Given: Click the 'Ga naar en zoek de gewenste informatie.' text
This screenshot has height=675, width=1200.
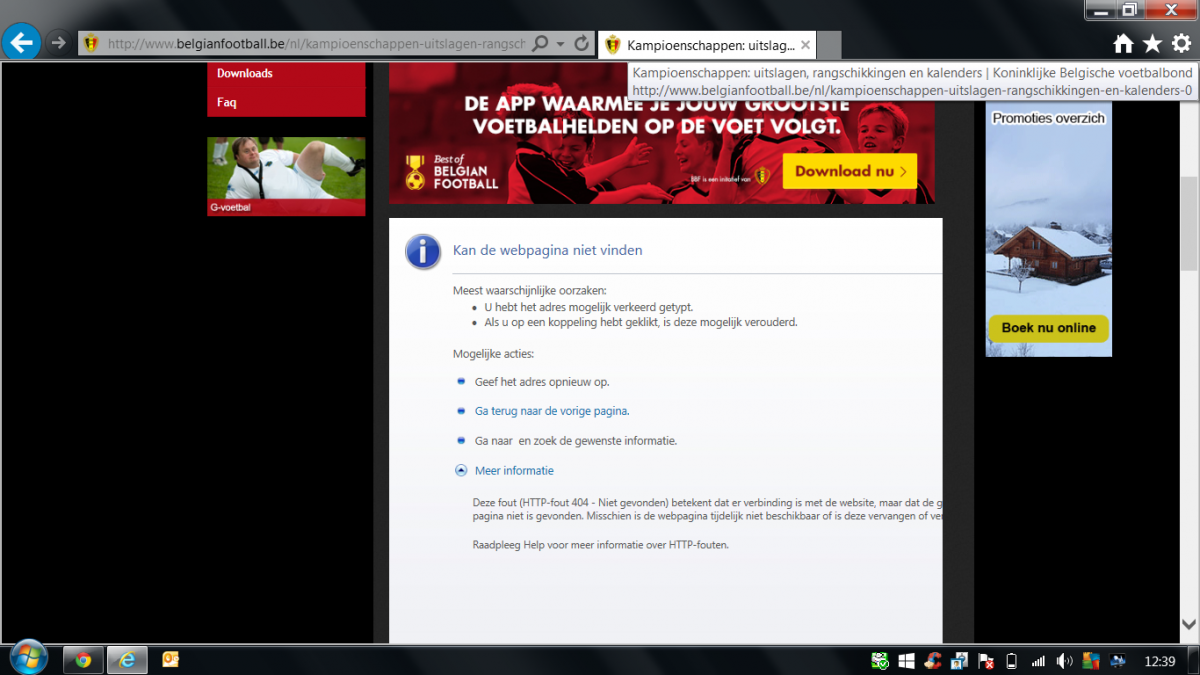Looking at the screenshot, I should tap(576, 441).
